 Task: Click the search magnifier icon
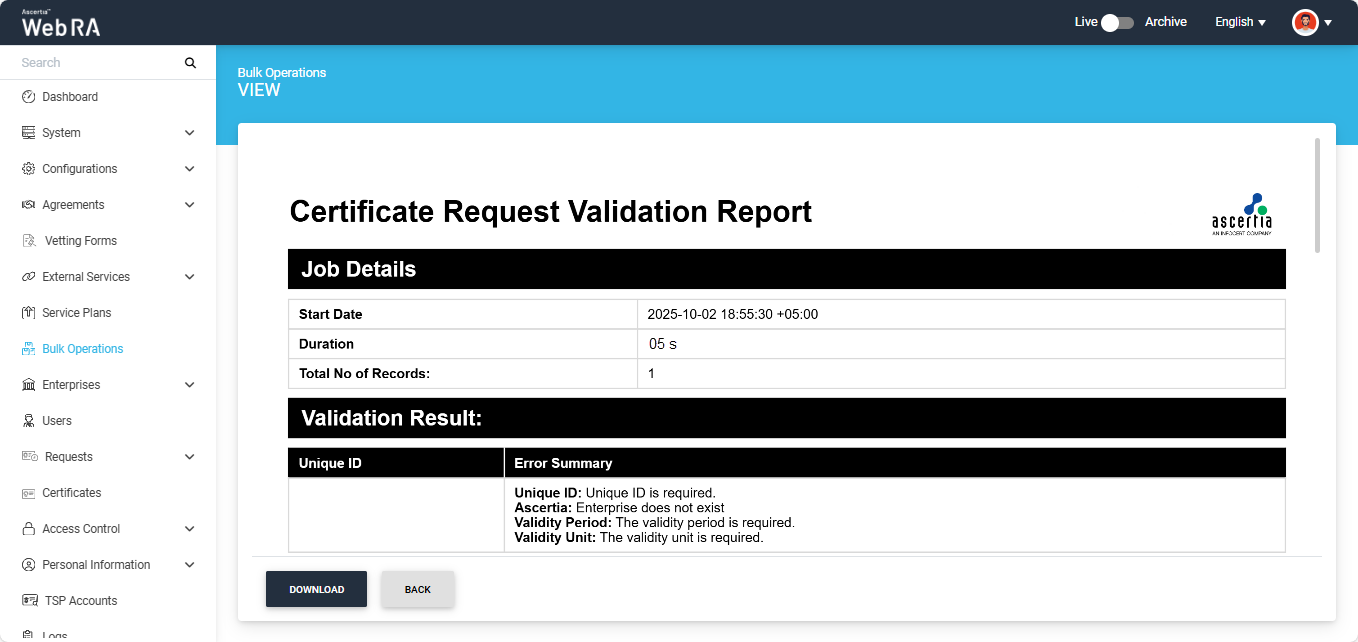coord(190,63)
